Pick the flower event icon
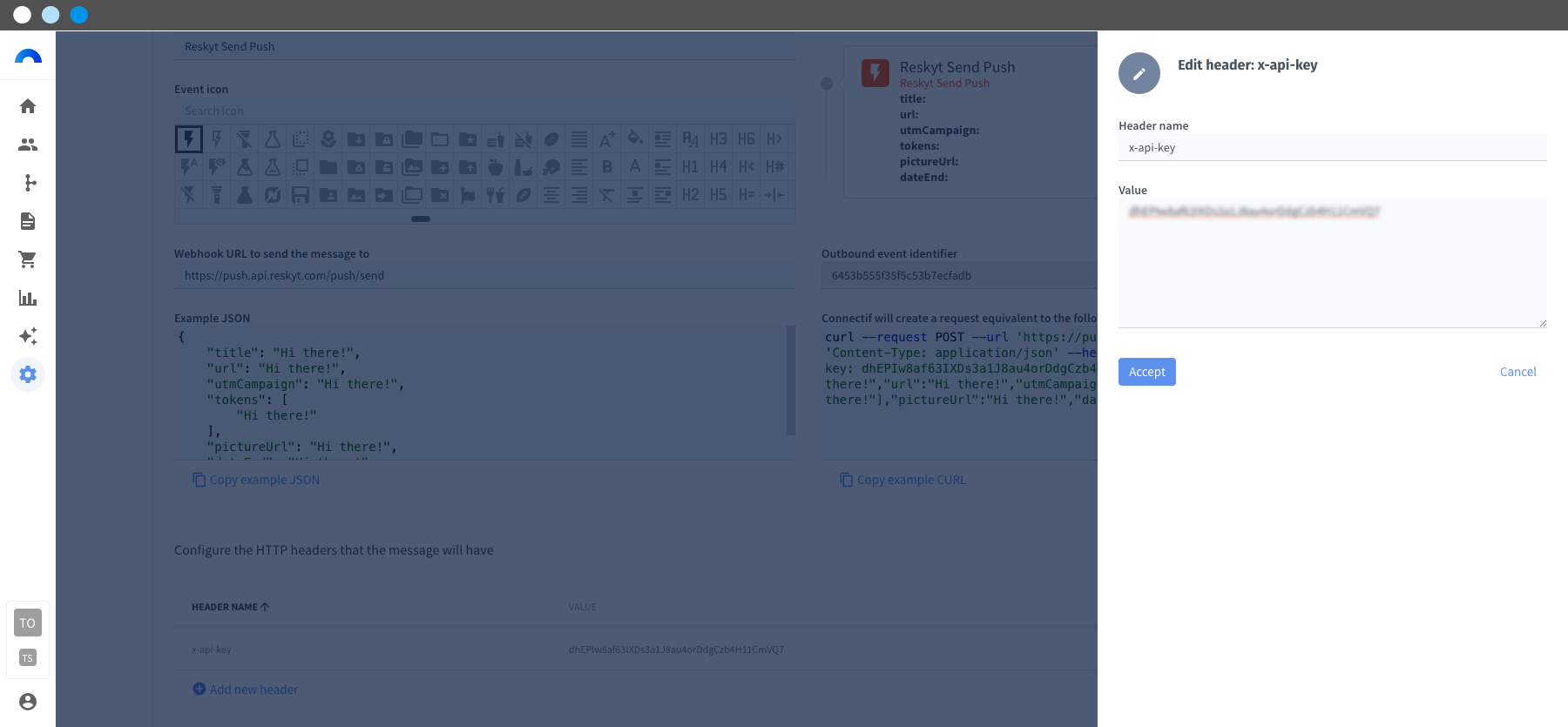 pos(328,139)
